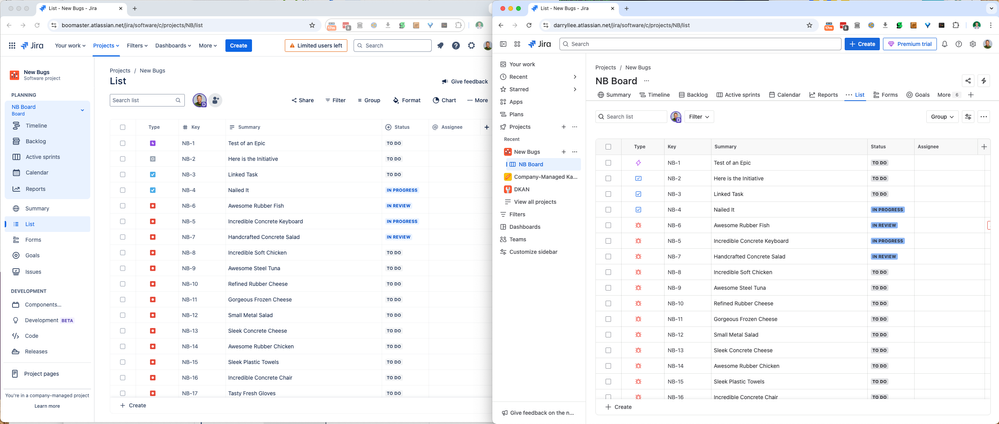Screen dimensions: 999x424
Task: Click three-dot menu next to NB Board title
Action: (x=647, y=81)
